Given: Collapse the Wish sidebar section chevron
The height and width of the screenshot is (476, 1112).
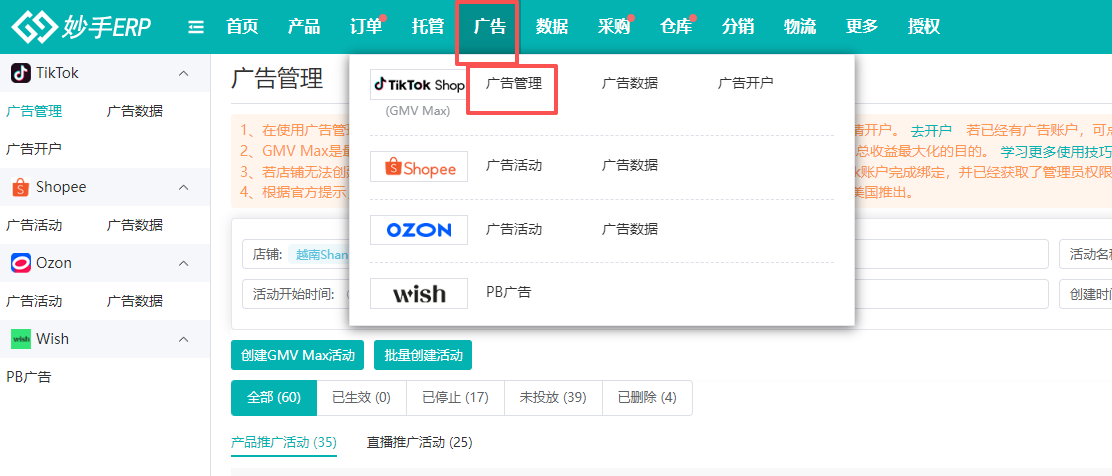Looking at the screenshot, I should click(x=184, y=339).
